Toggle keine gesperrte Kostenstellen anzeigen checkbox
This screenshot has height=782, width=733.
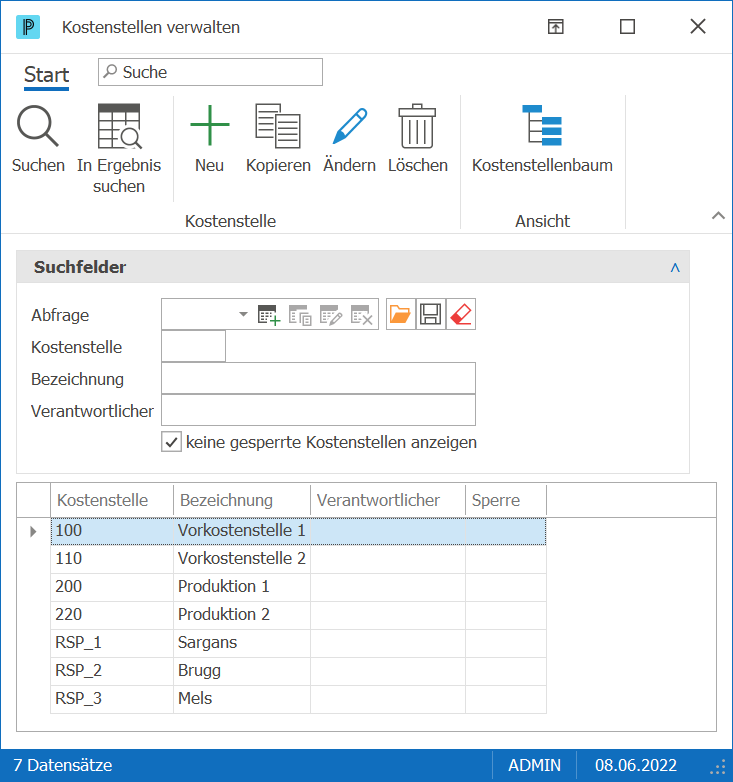pos(171,442)
